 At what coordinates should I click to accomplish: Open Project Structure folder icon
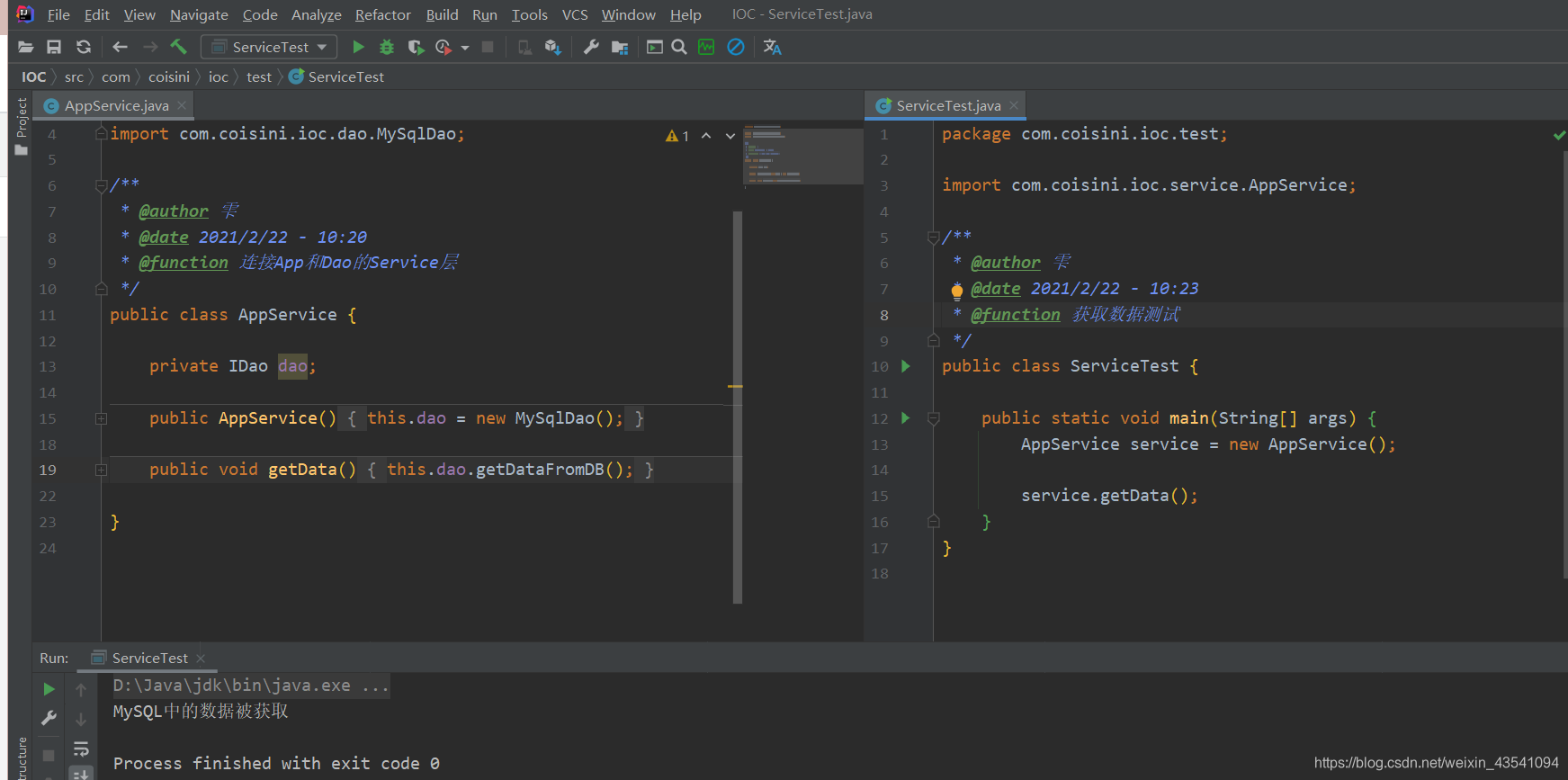click(620, 47)
